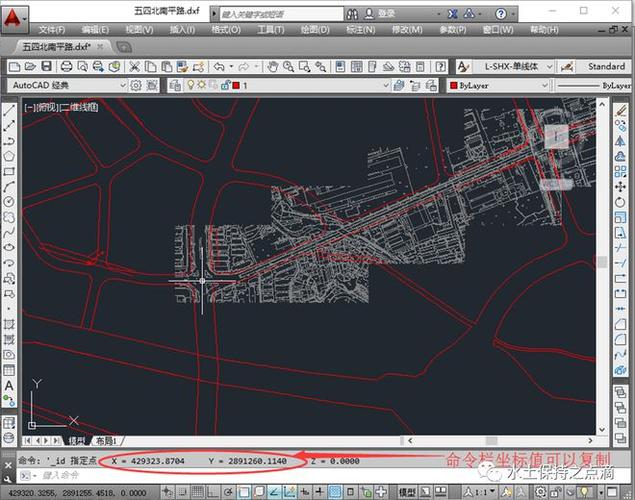Viewport: 635px width, 500px height.
Task: Click the Undo arrow icon
Action: (x=219, y=66)
